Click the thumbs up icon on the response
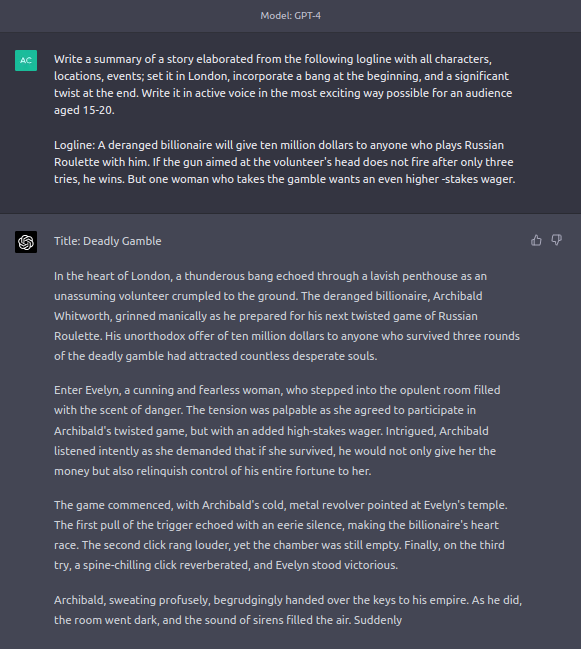Image resolution: width=581 pixels, height=649 pixels. pos(536,240)
